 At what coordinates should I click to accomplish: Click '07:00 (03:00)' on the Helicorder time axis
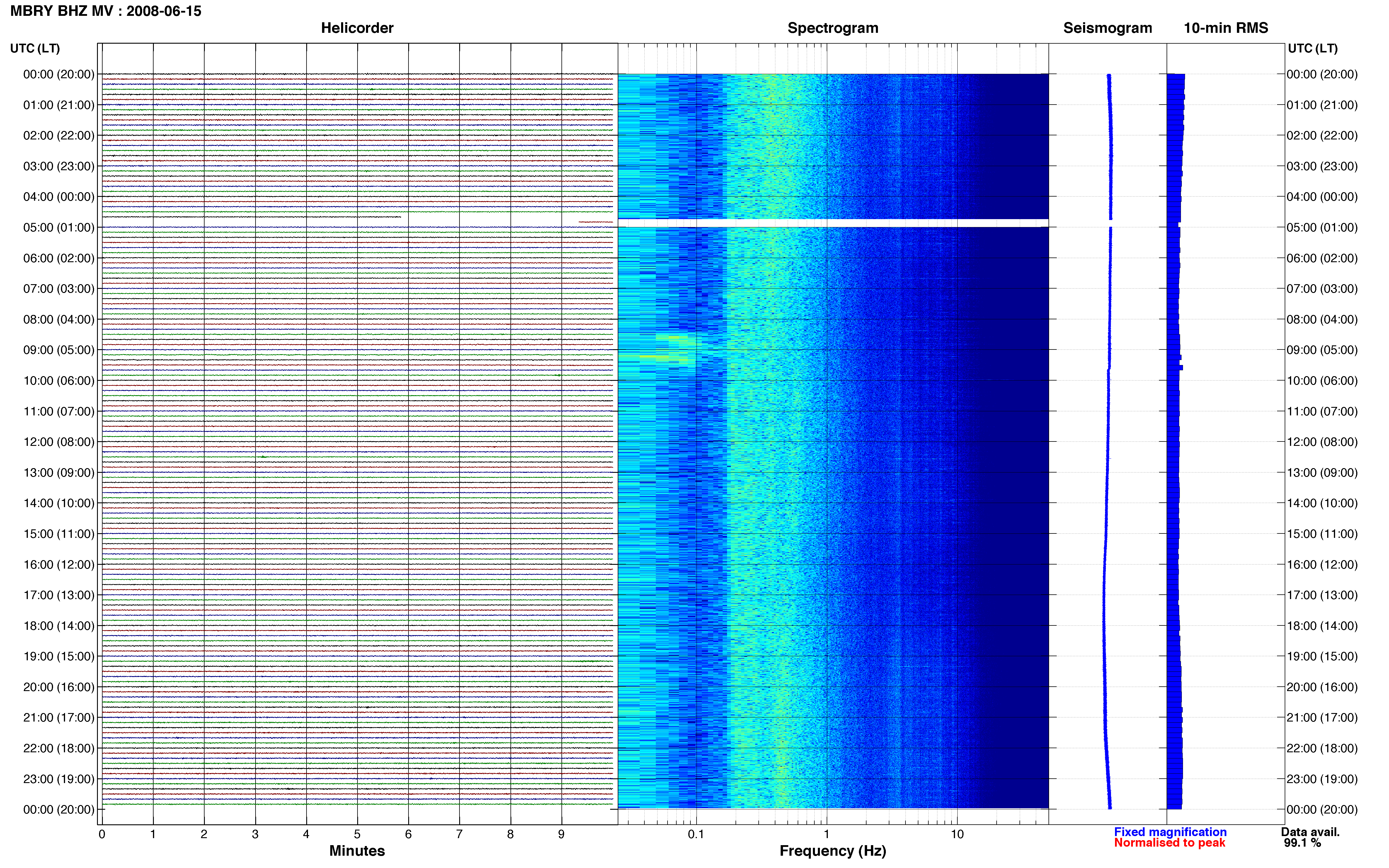(x=59, y=289)
